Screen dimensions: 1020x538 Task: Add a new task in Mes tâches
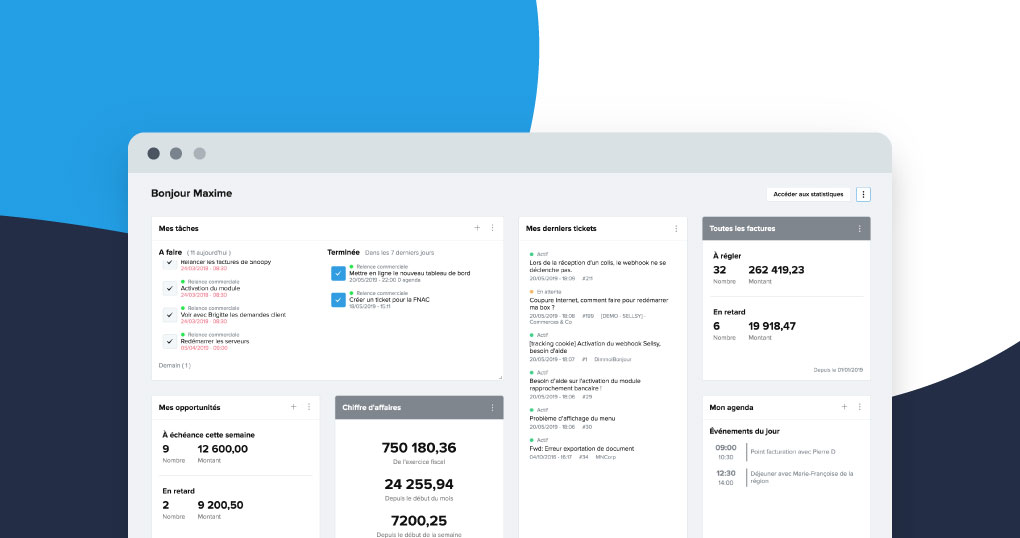pos(477,228)
